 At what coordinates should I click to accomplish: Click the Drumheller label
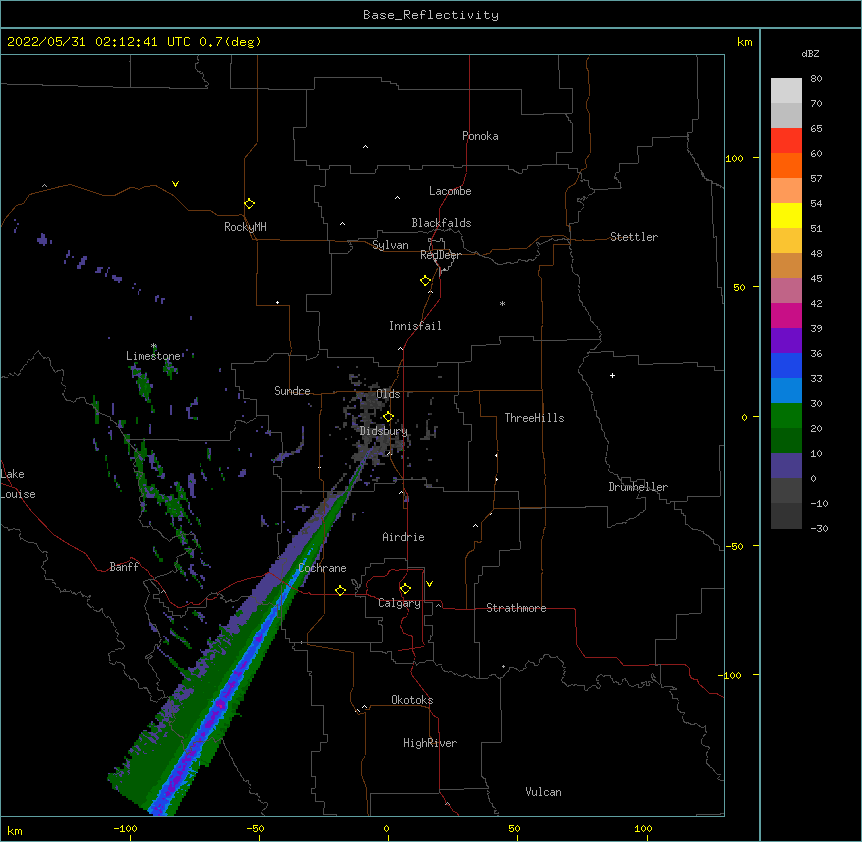point(638,487)
